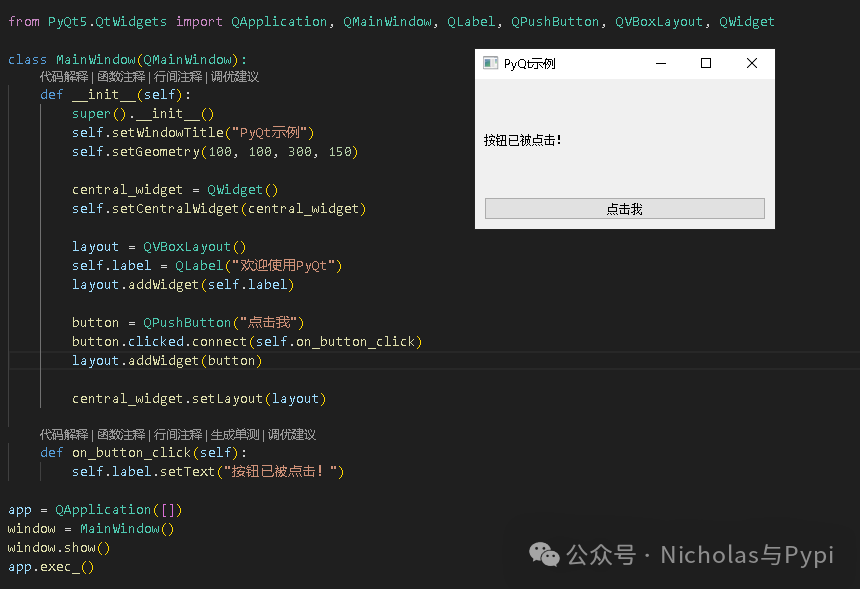860x589 pixels.
Task: Click the layout.addWidget(self.label) line
Action: click(x=183, y=285)
